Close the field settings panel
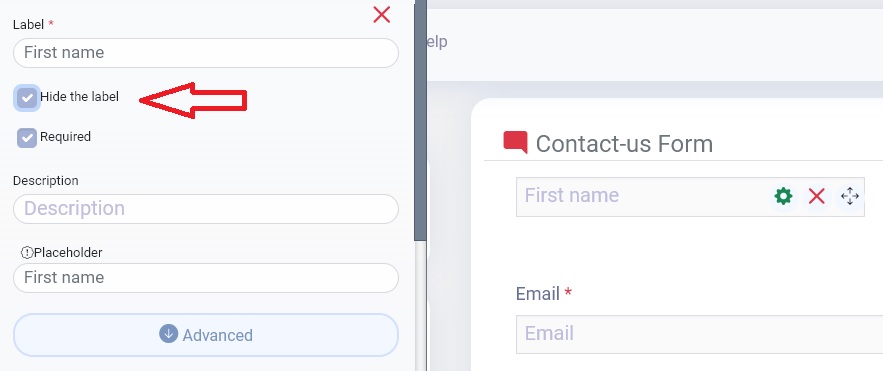The width and height of the screenshot is (883, 371). pyautogui.click(x=382, y=15)
